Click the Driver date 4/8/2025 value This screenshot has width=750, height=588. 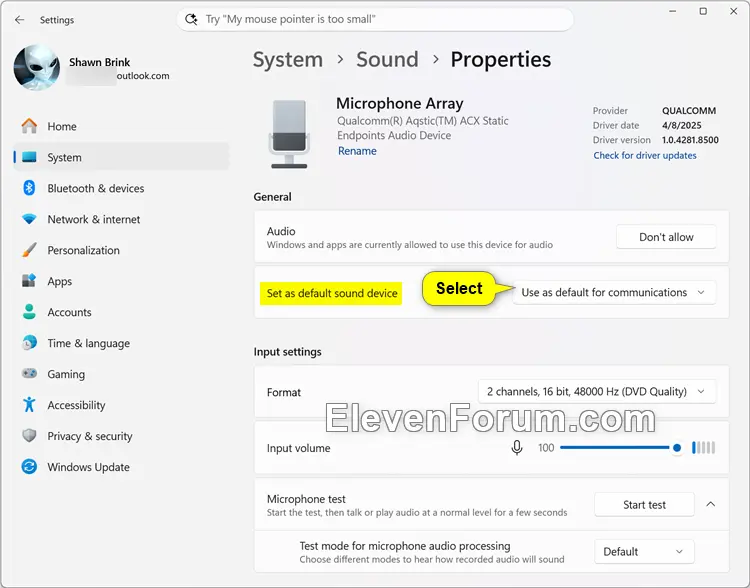coord(682,125)
